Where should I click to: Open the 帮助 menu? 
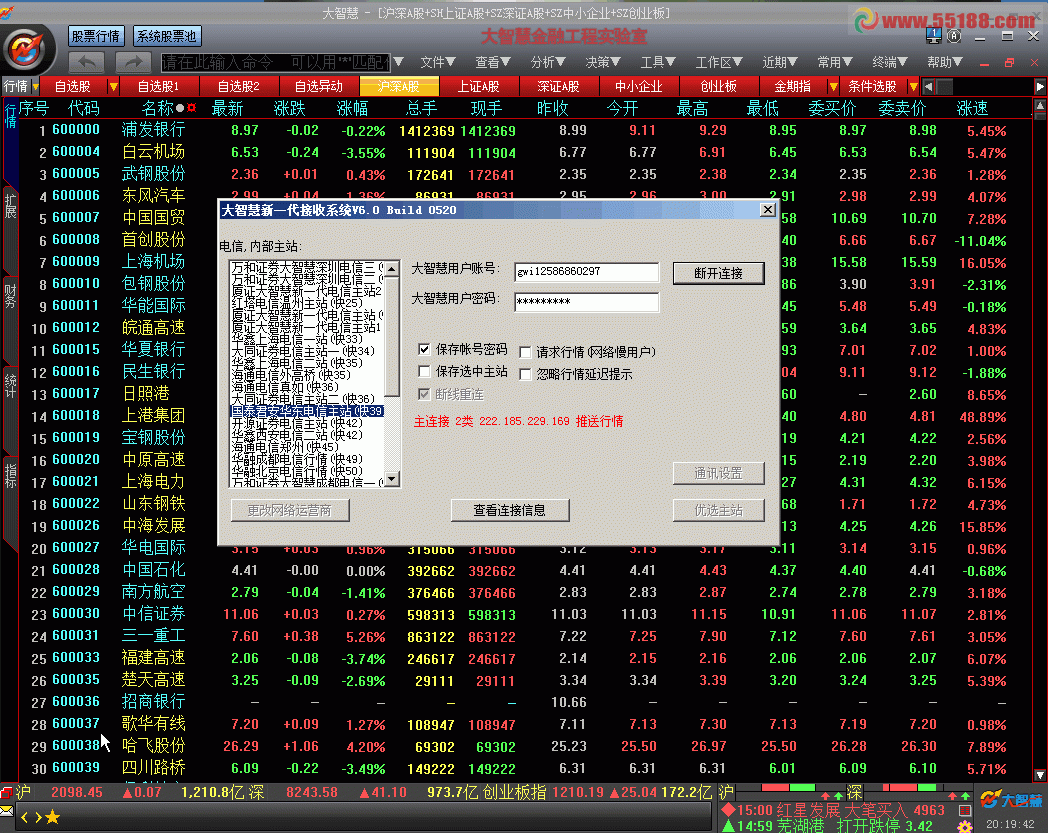944,62
